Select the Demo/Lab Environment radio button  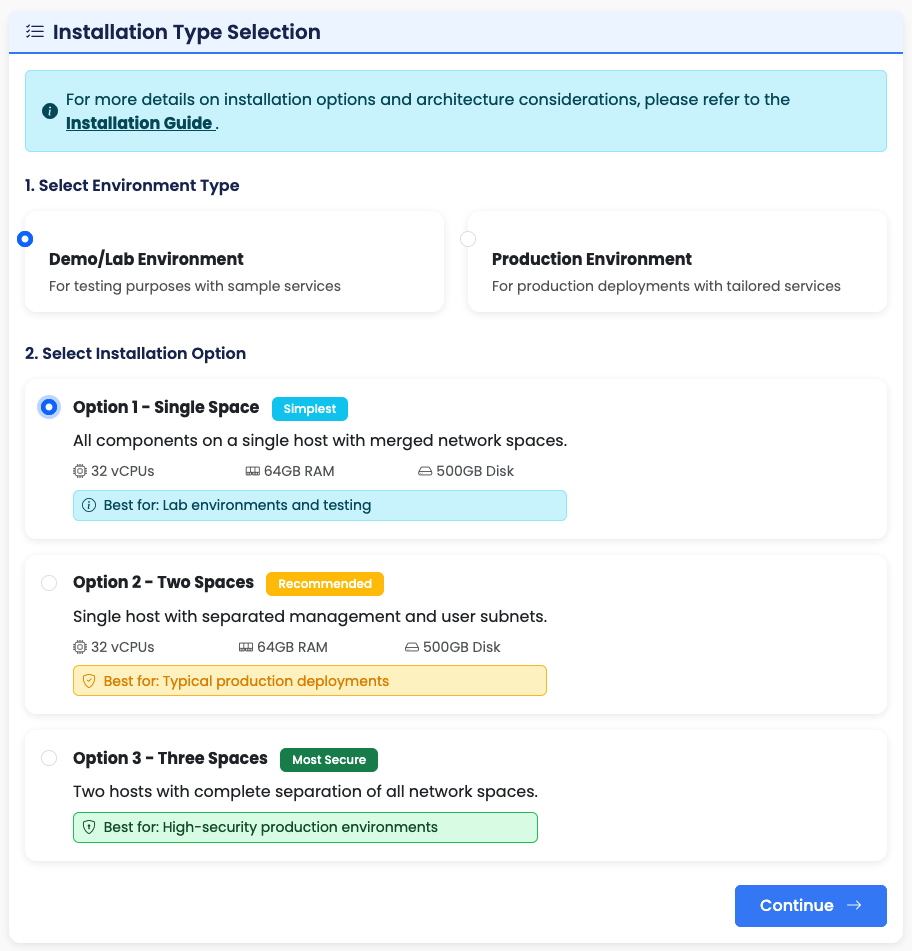(25, 239)
